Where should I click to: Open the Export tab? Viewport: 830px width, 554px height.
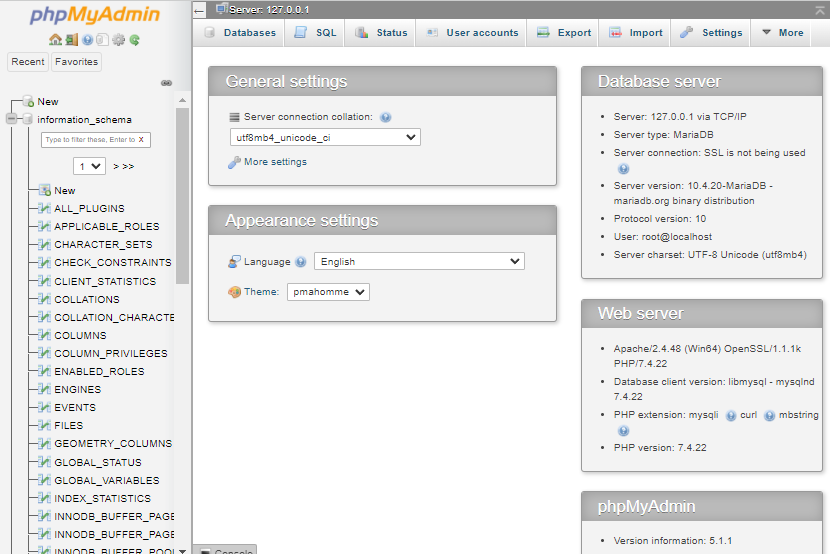click(x=564, y=32)
